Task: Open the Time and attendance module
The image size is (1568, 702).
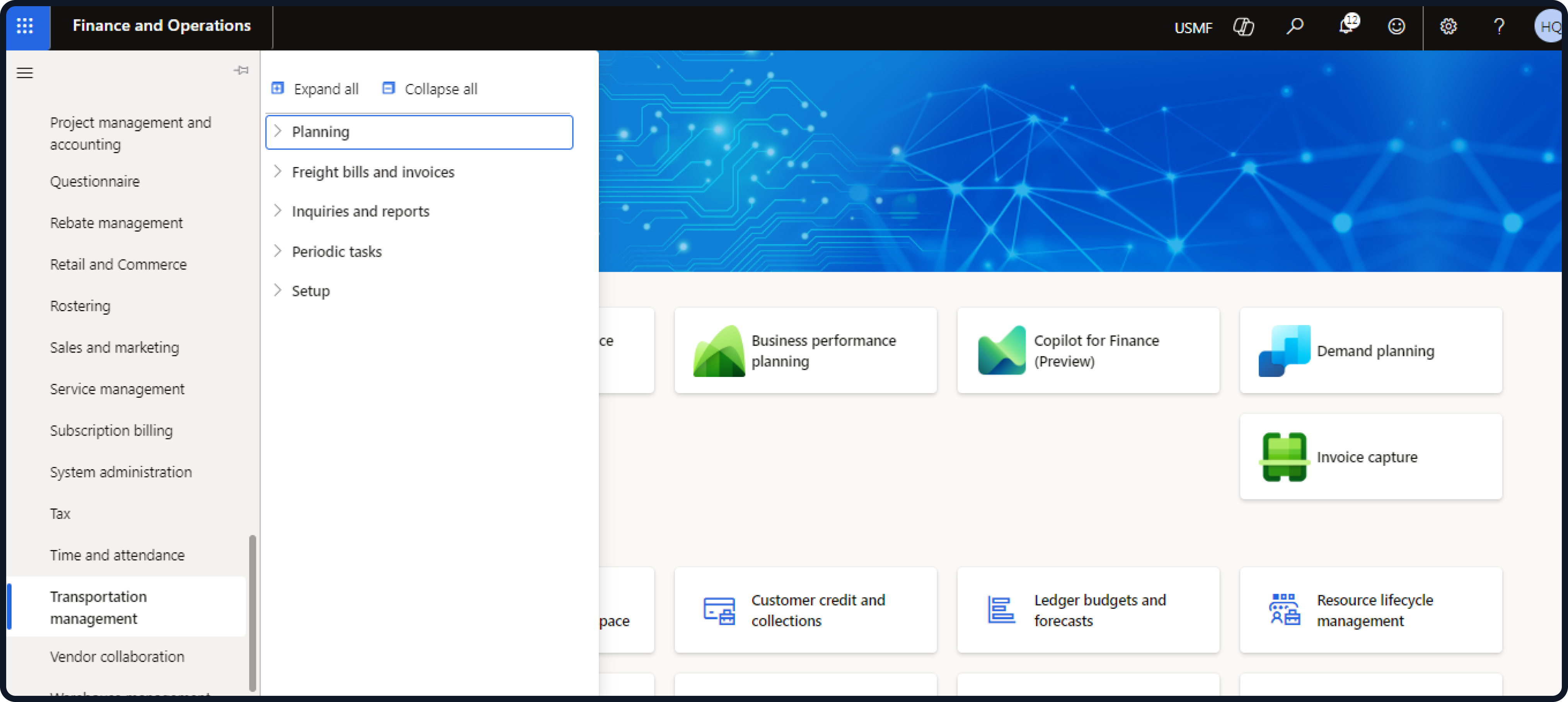Action: pyautogui.click(x=117, y=555)
